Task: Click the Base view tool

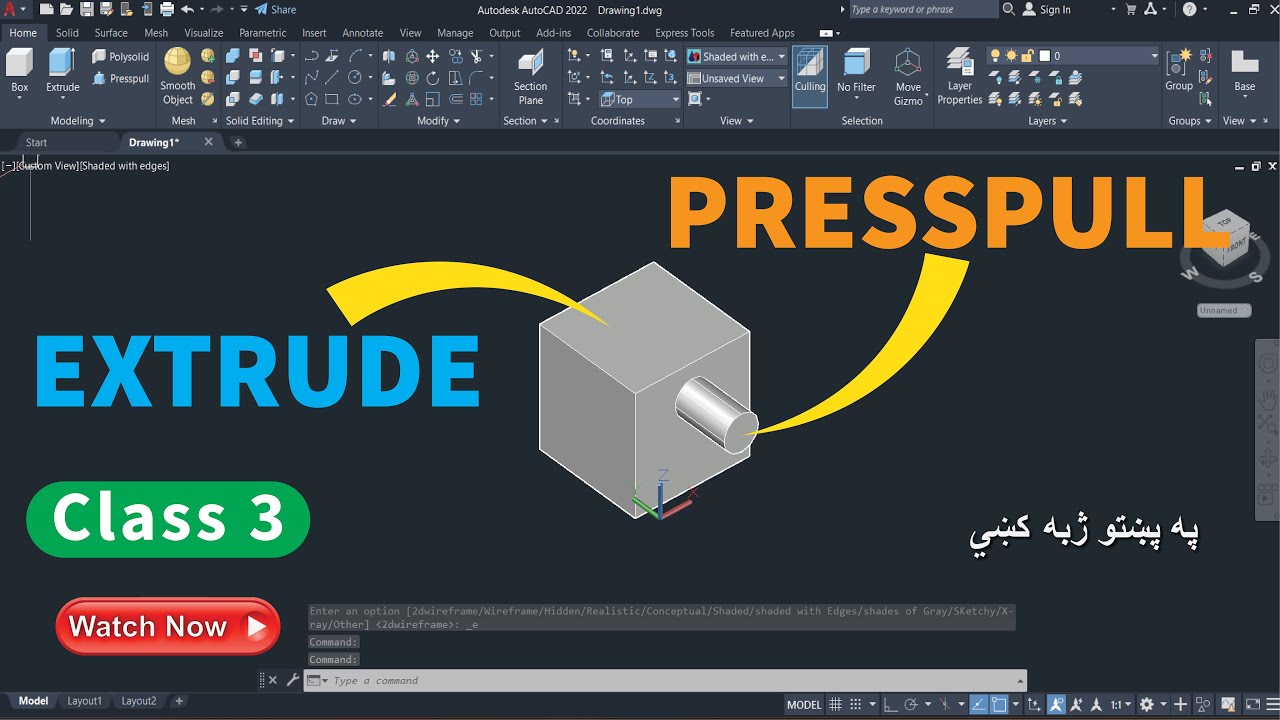Action: coord(1245,70)
